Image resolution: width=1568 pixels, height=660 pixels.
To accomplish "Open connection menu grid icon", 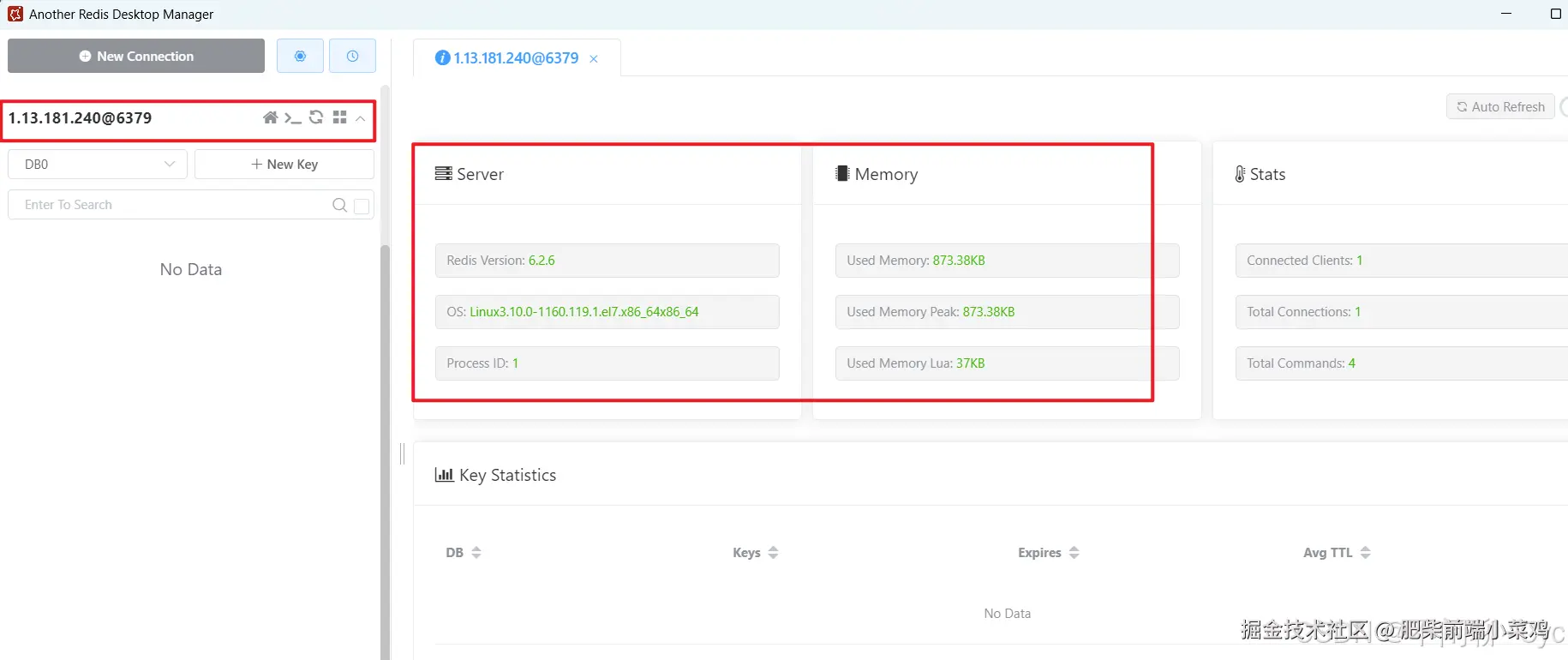I will (339, 117).
